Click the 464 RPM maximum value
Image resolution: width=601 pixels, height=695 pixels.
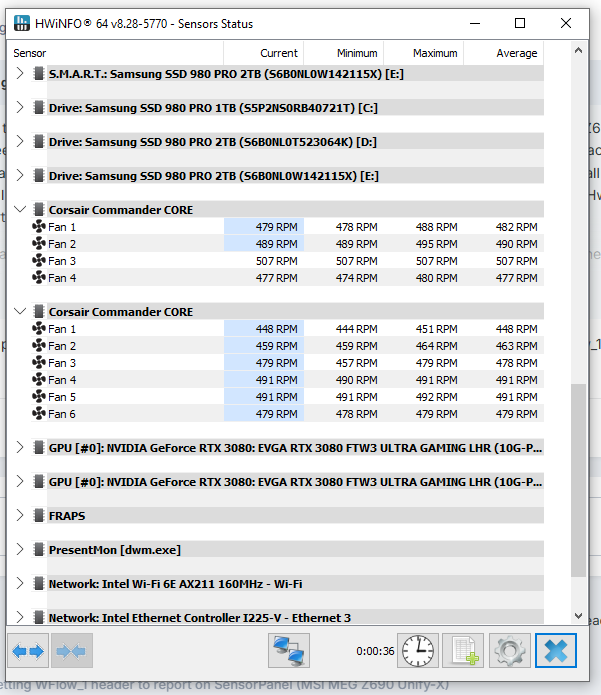(x=437, y=346)
